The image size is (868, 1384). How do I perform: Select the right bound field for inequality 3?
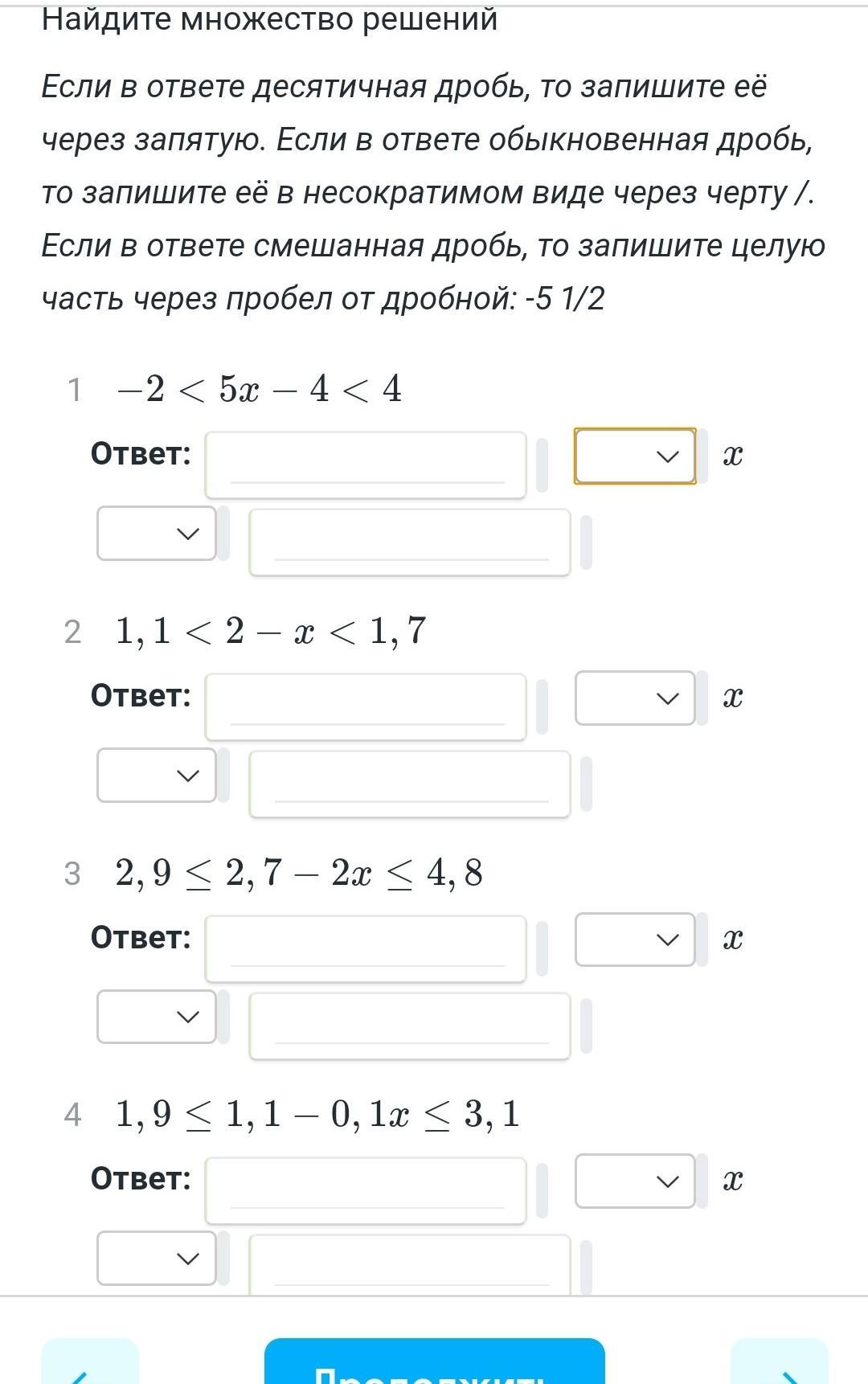tap(410, 1026)
